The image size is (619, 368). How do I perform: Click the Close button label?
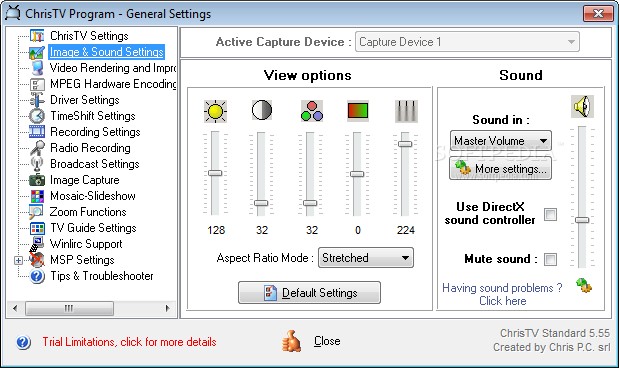(x=327, y=341)
